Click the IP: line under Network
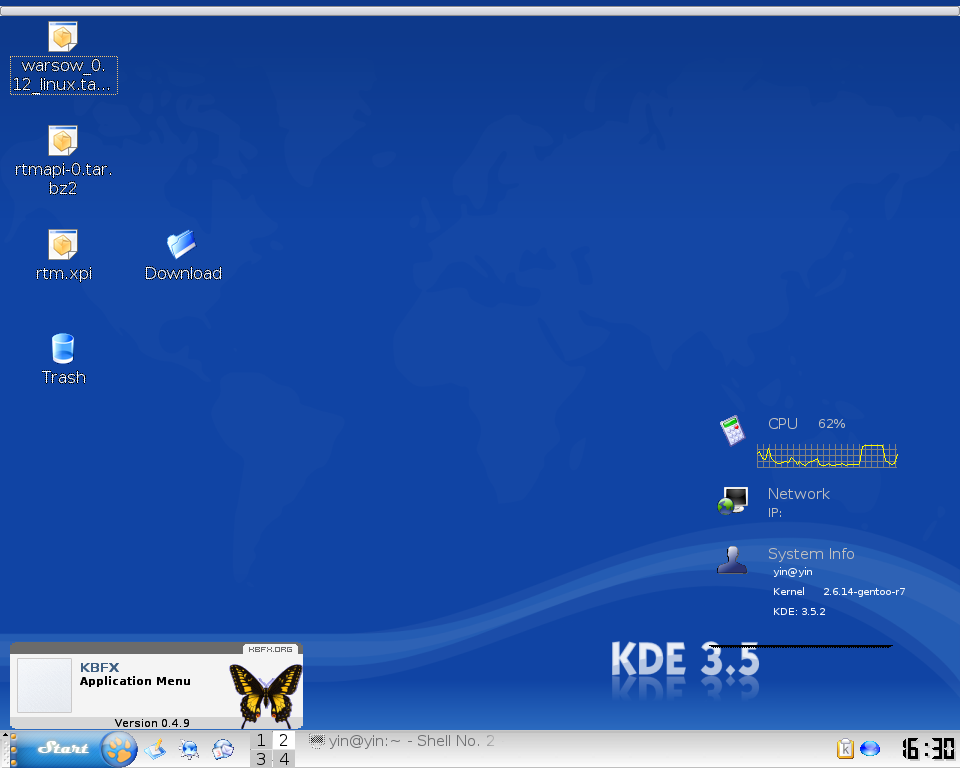 774,513
